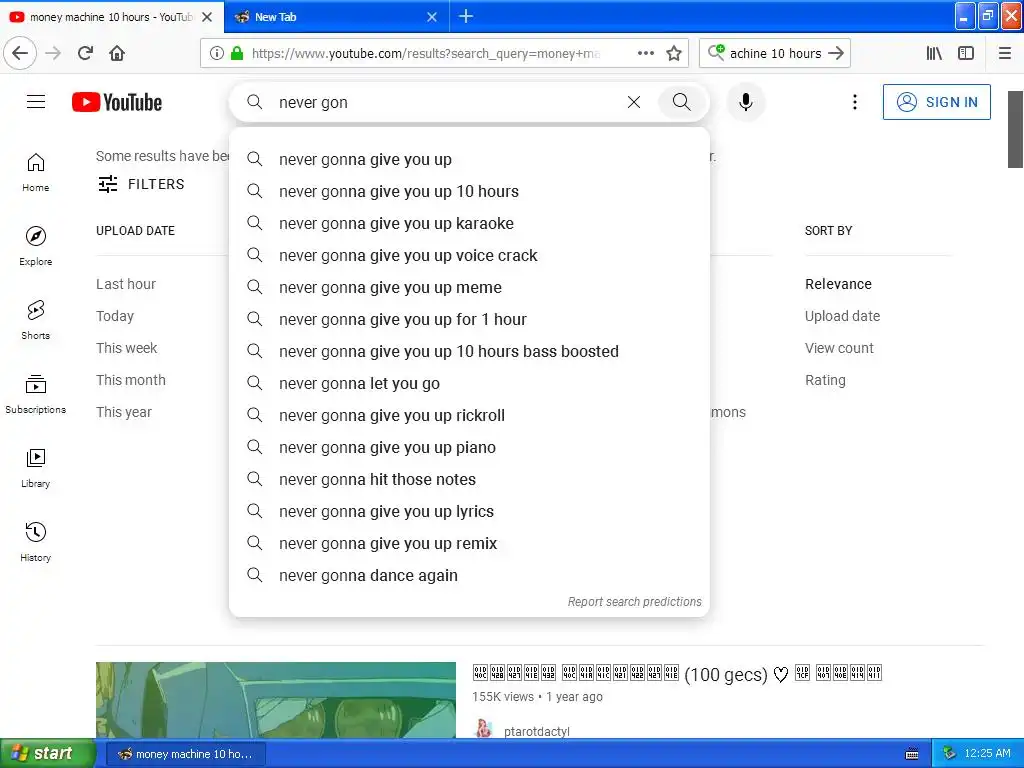
Task: Choose suggestion ending in karaoke
Action: click(469, 223)
